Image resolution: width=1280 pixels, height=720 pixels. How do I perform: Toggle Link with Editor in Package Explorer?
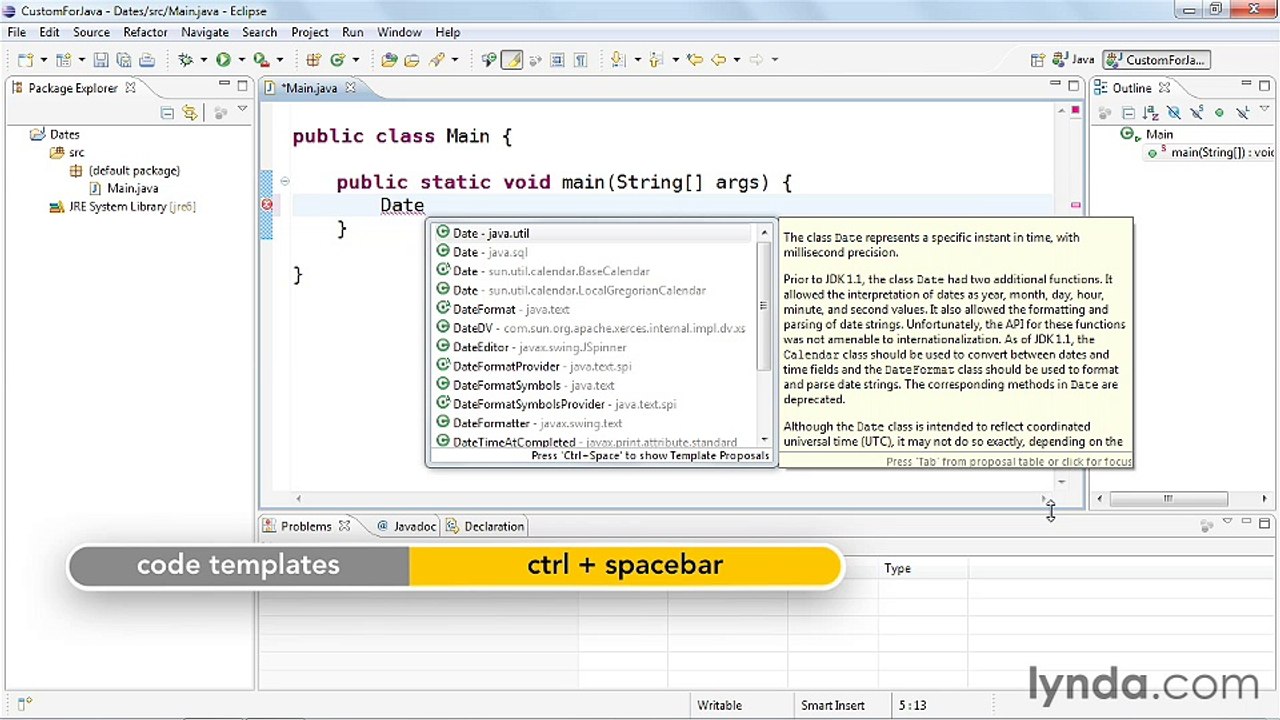coord(189,113)
